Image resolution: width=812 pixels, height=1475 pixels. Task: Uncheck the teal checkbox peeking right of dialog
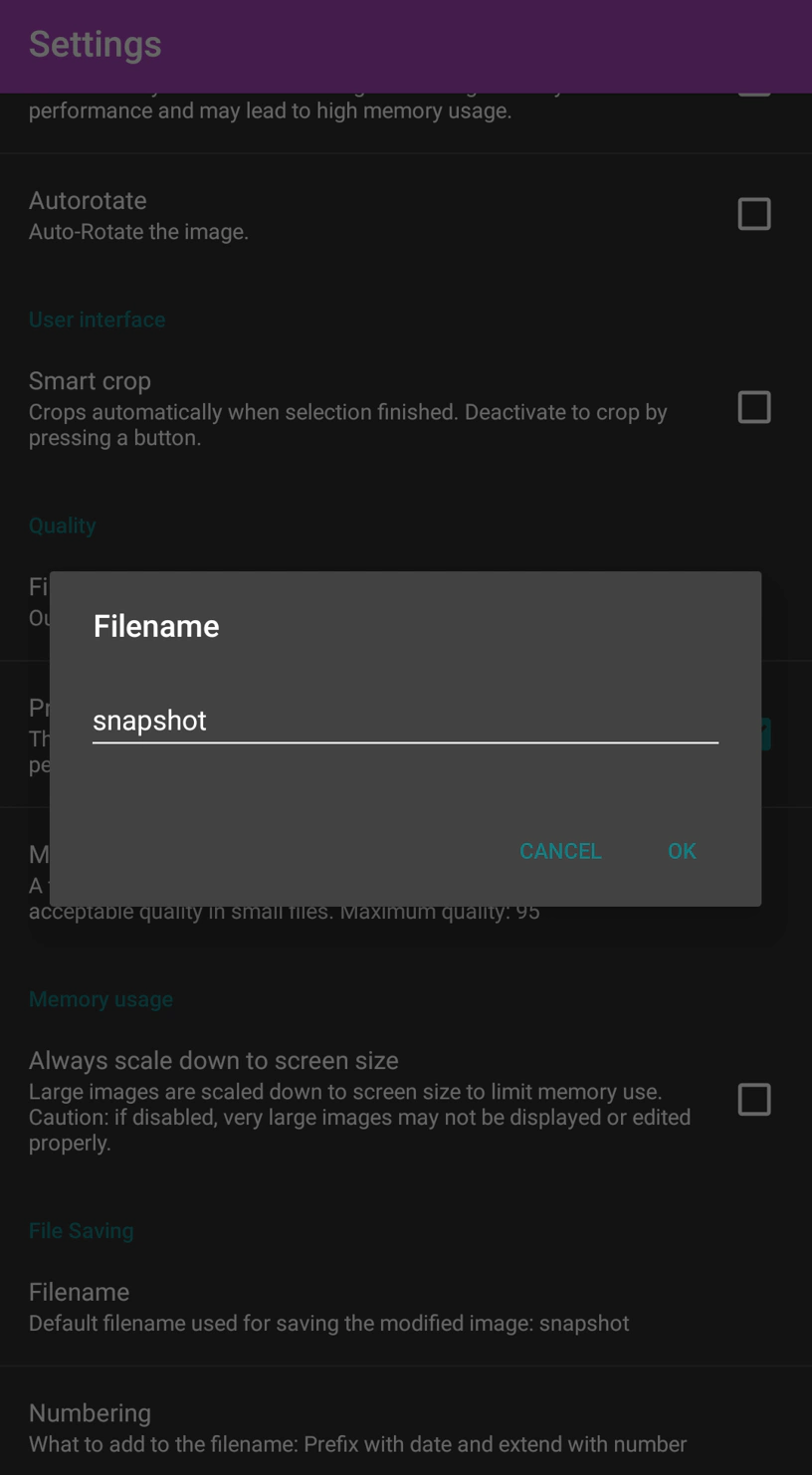point(766,734)
